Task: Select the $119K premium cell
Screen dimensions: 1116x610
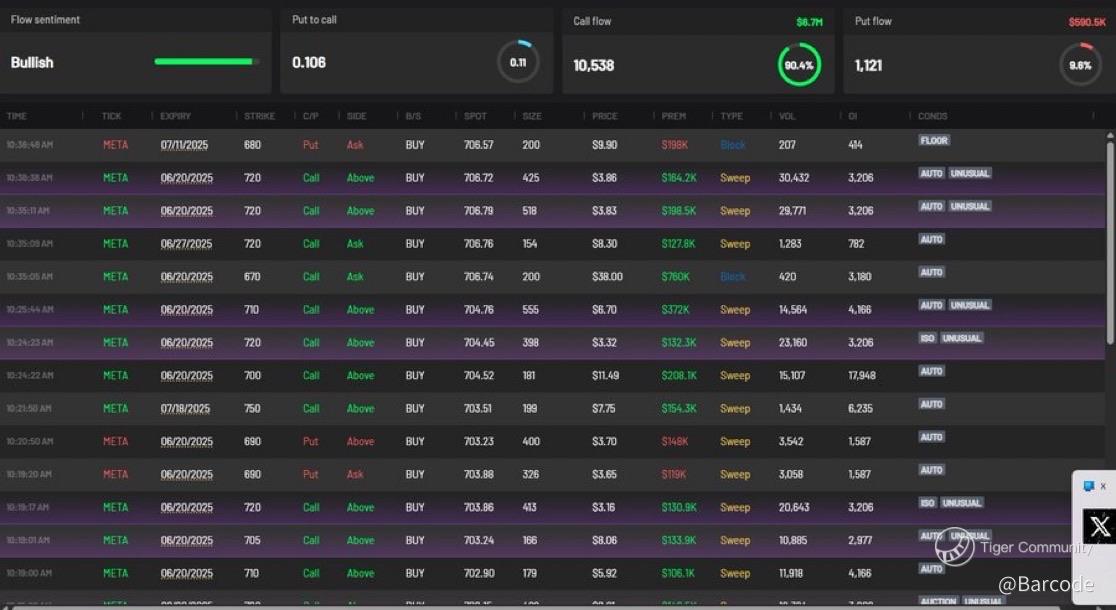Action: pos(674,474)
